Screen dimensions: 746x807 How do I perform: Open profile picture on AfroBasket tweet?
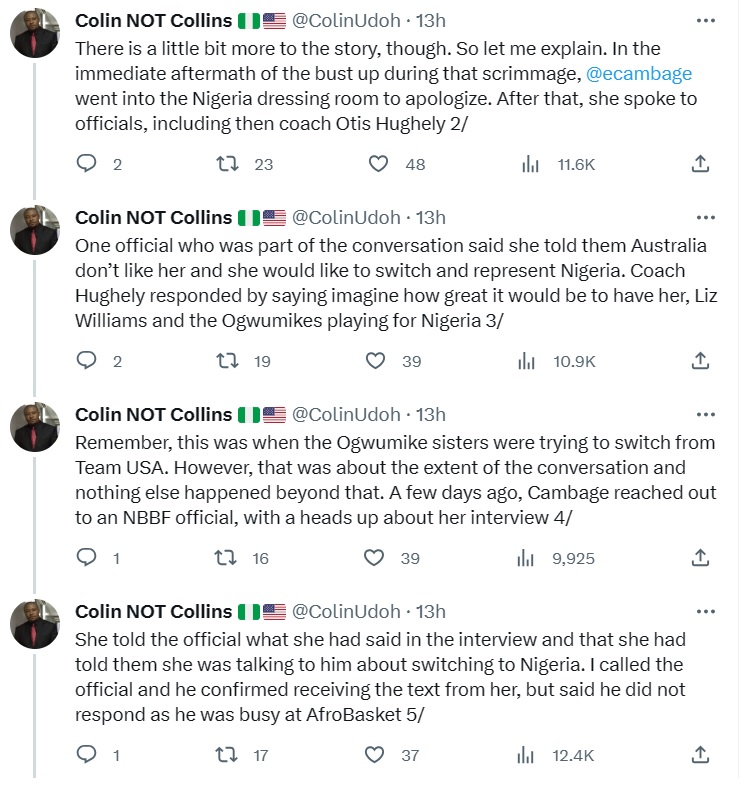coord(37,626)
